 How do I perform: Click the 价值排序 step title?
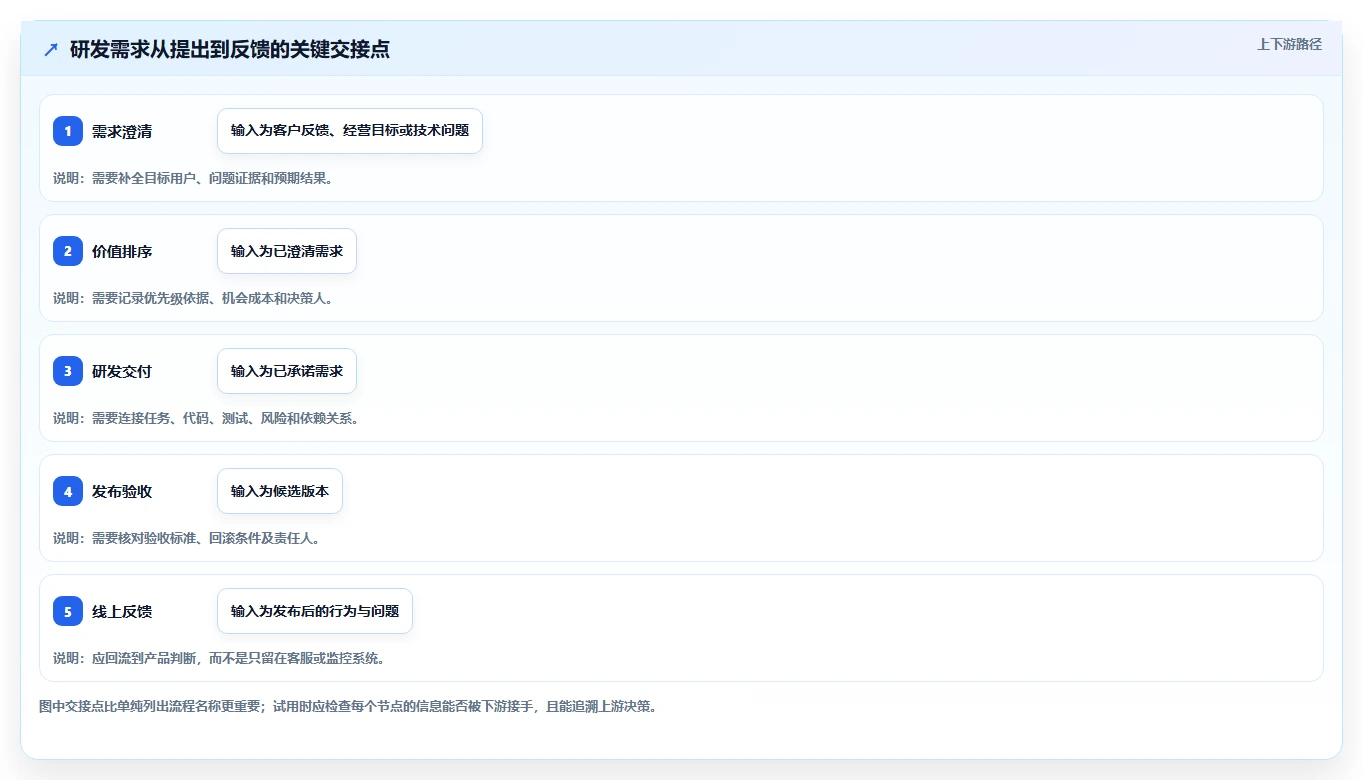click(x=122, y=251)
